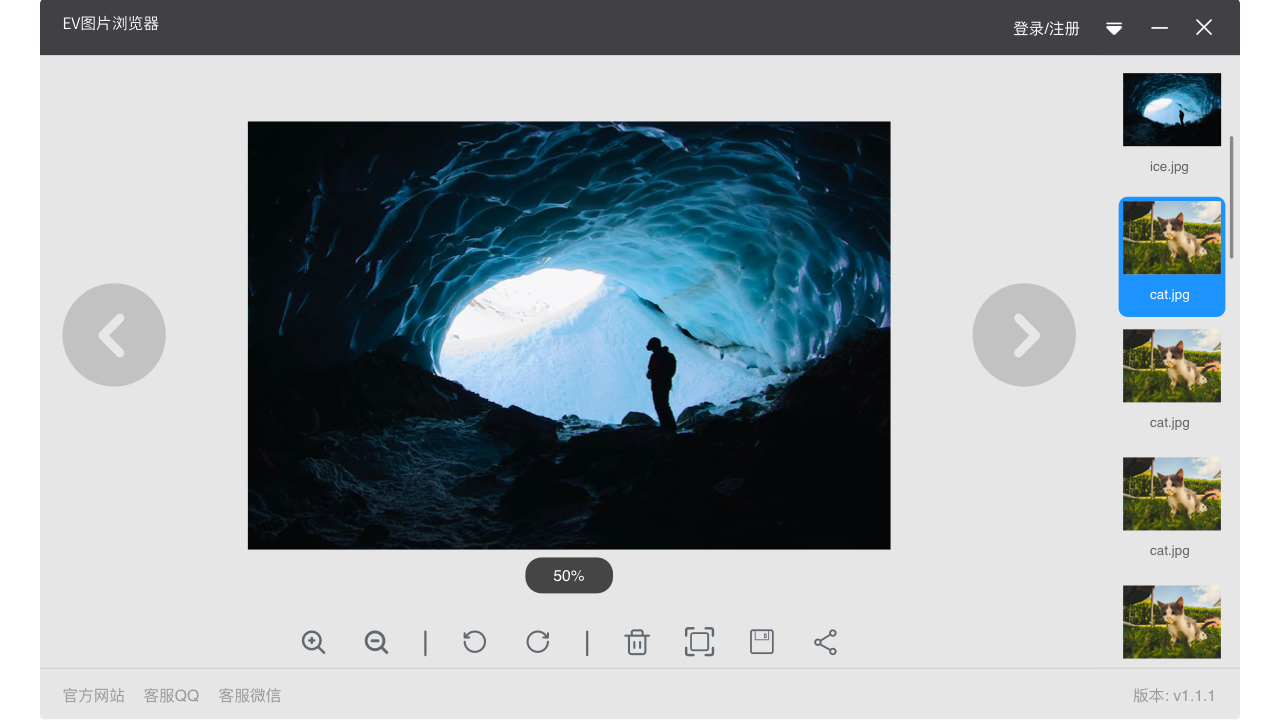1280x720 pixels.
Task: Zoom out using the magnifier minus icon
Action: [376, 642]
